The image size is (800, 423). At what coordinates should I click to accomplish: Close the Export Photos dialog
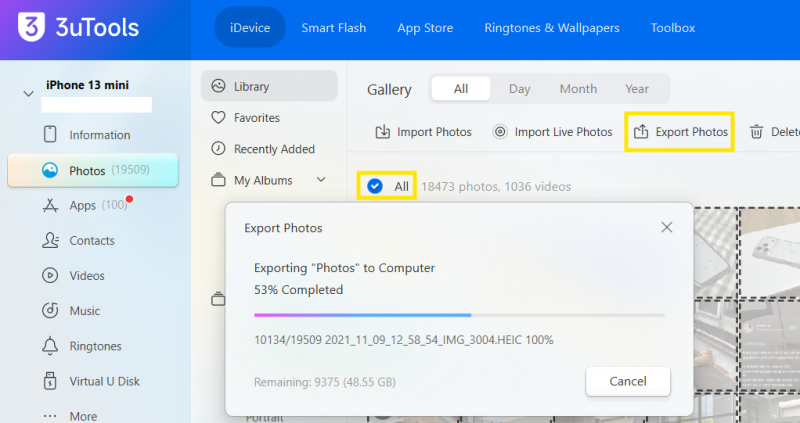[x=667, y=227]
